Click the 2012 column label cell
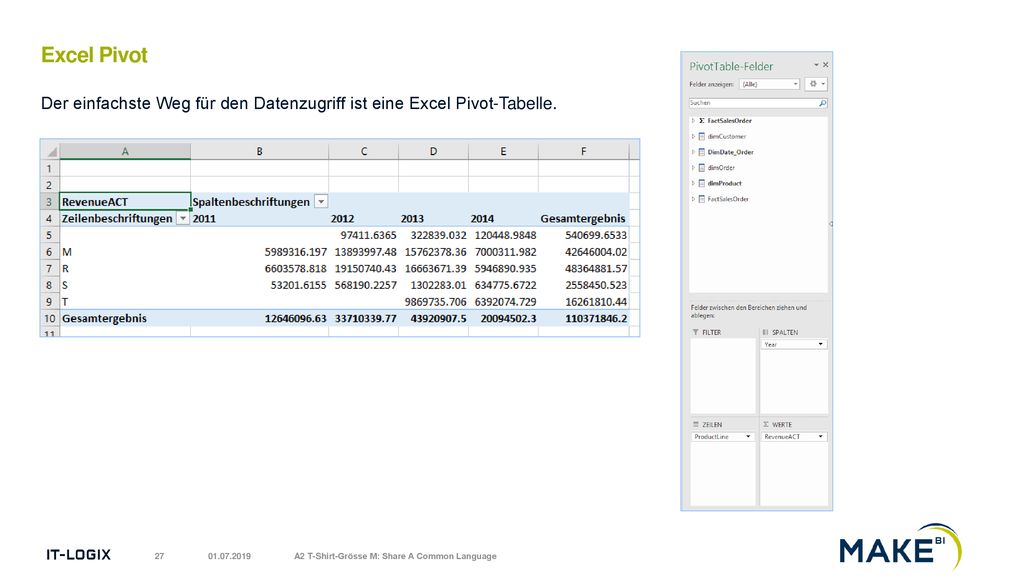The height and width of the screenshot is (576, 1024). pyautogui.click(x=364, y=219)
